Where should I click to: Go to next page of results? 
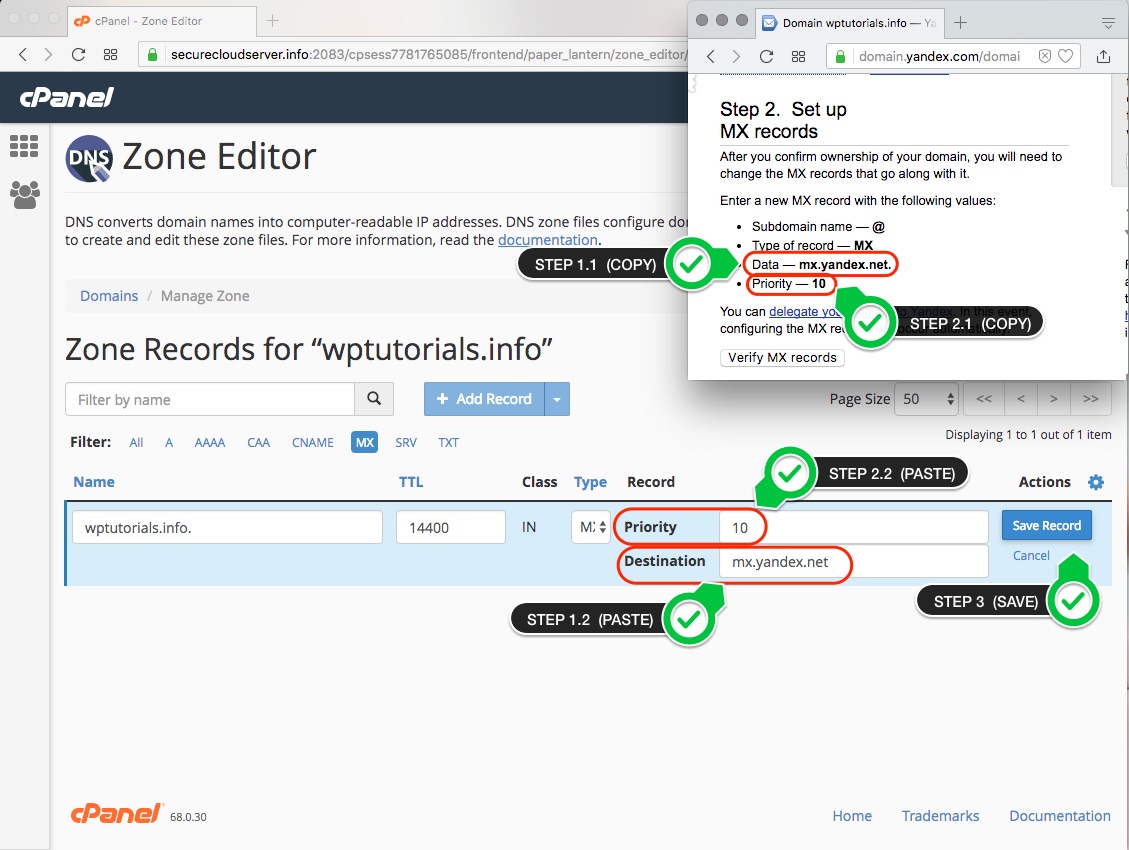click(x=1054, y=399)
